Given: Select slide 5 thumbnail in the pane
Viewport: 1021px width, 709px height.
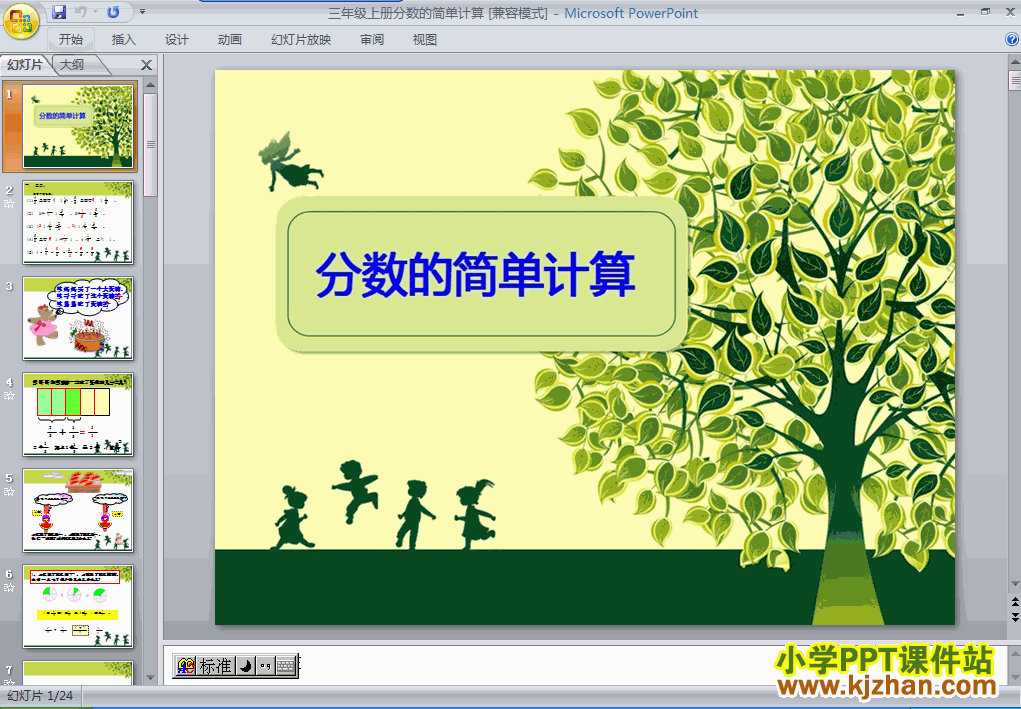Looking at the screenshot, I should coord(78,510).
